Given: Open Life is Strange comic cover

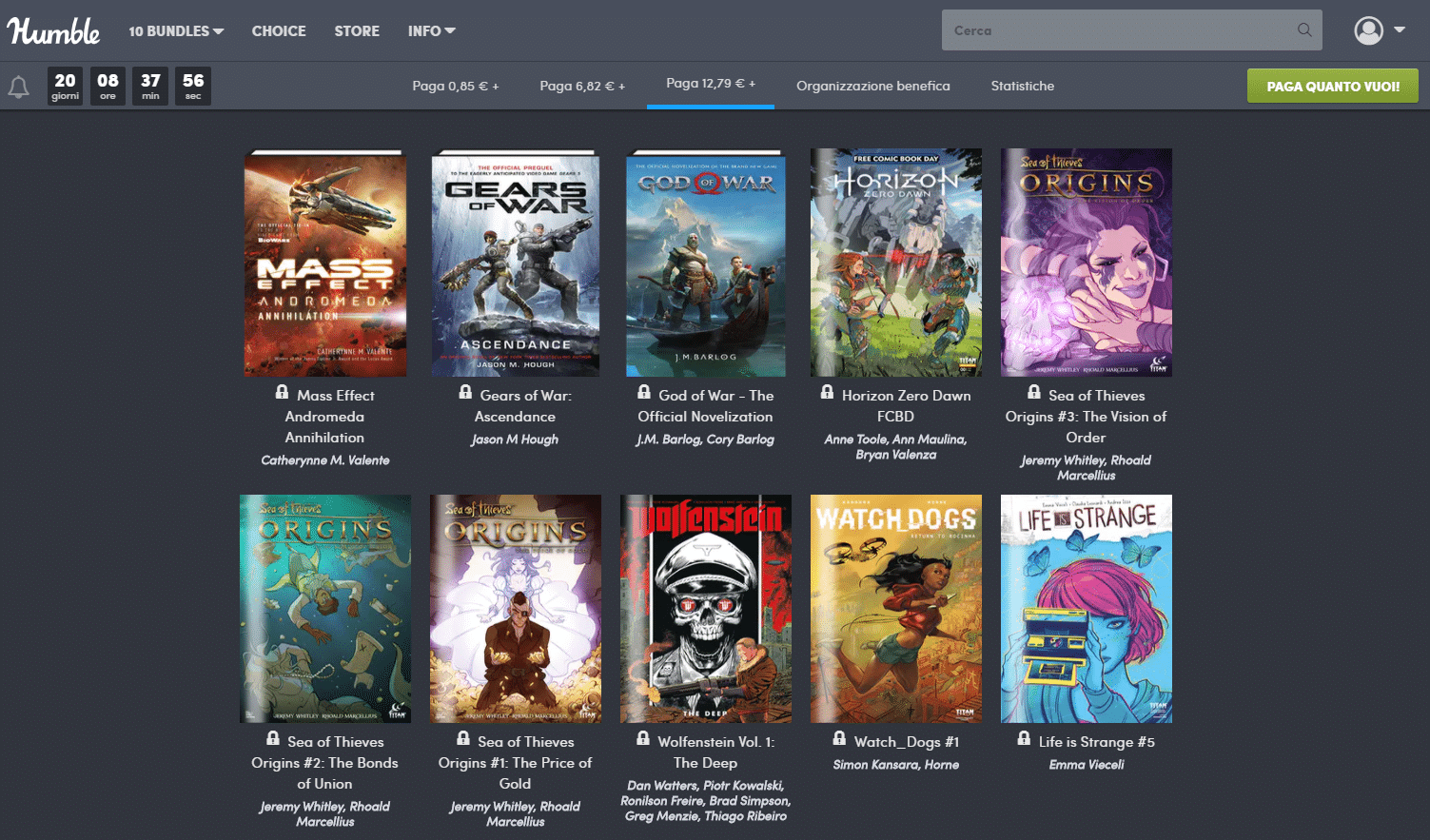Looking at the screenshot, I should (x=1087, y=609).
